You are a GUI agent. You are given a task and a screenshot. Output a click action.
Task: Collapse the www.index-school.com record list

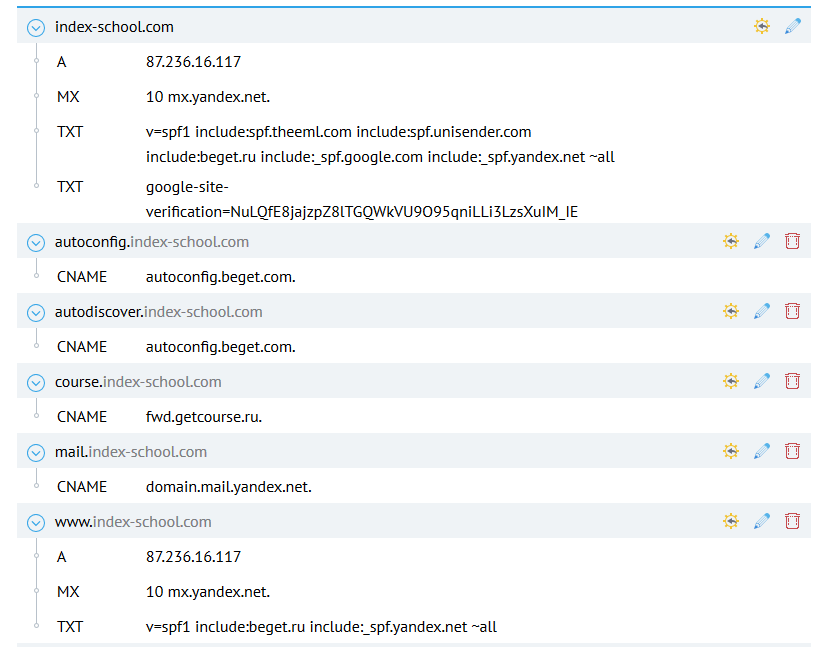[36, 522]
